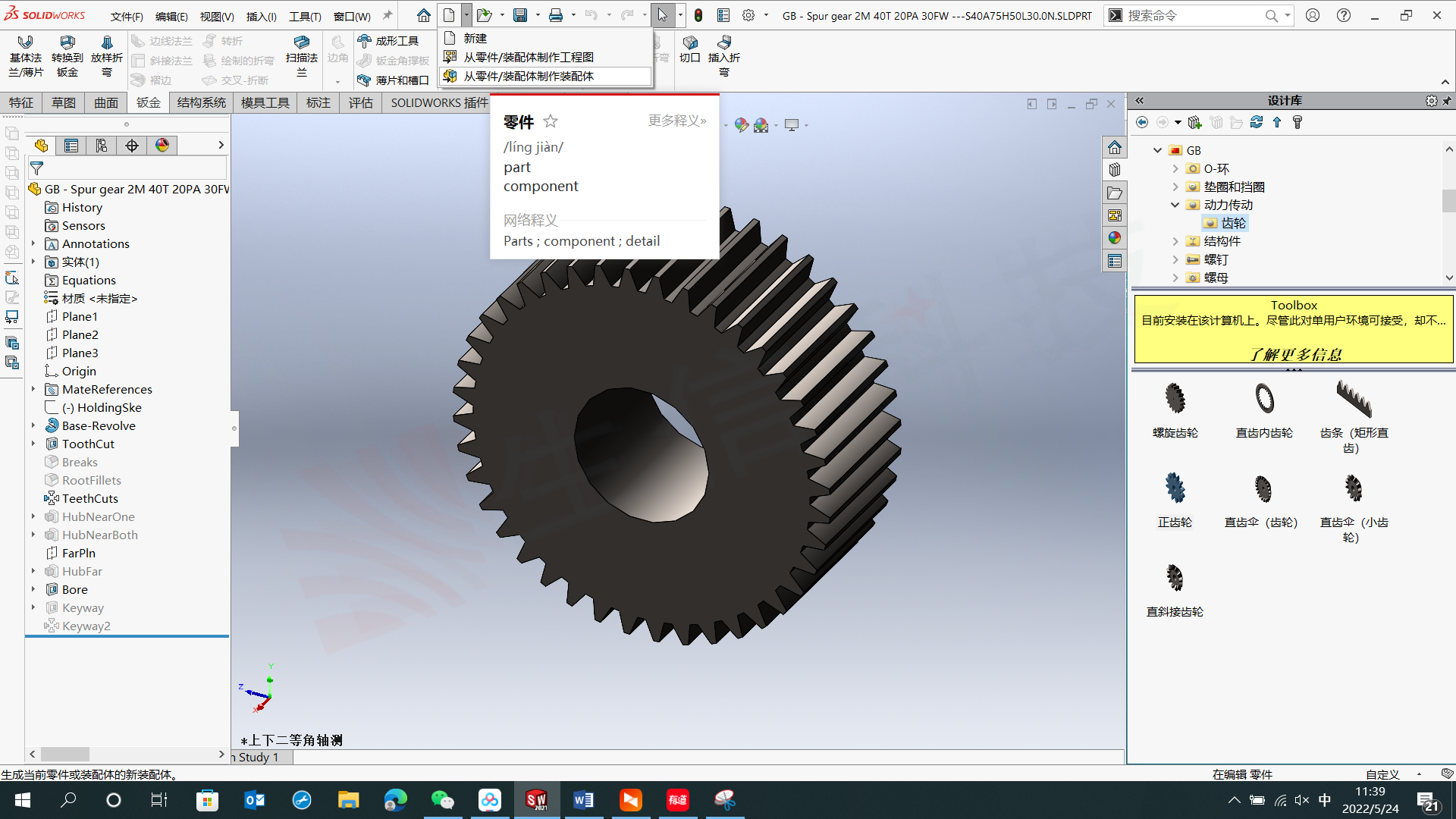The image size is (1456, 819).
Task: Click the 齿轮 folder in the library tree
Action: 1225,223
